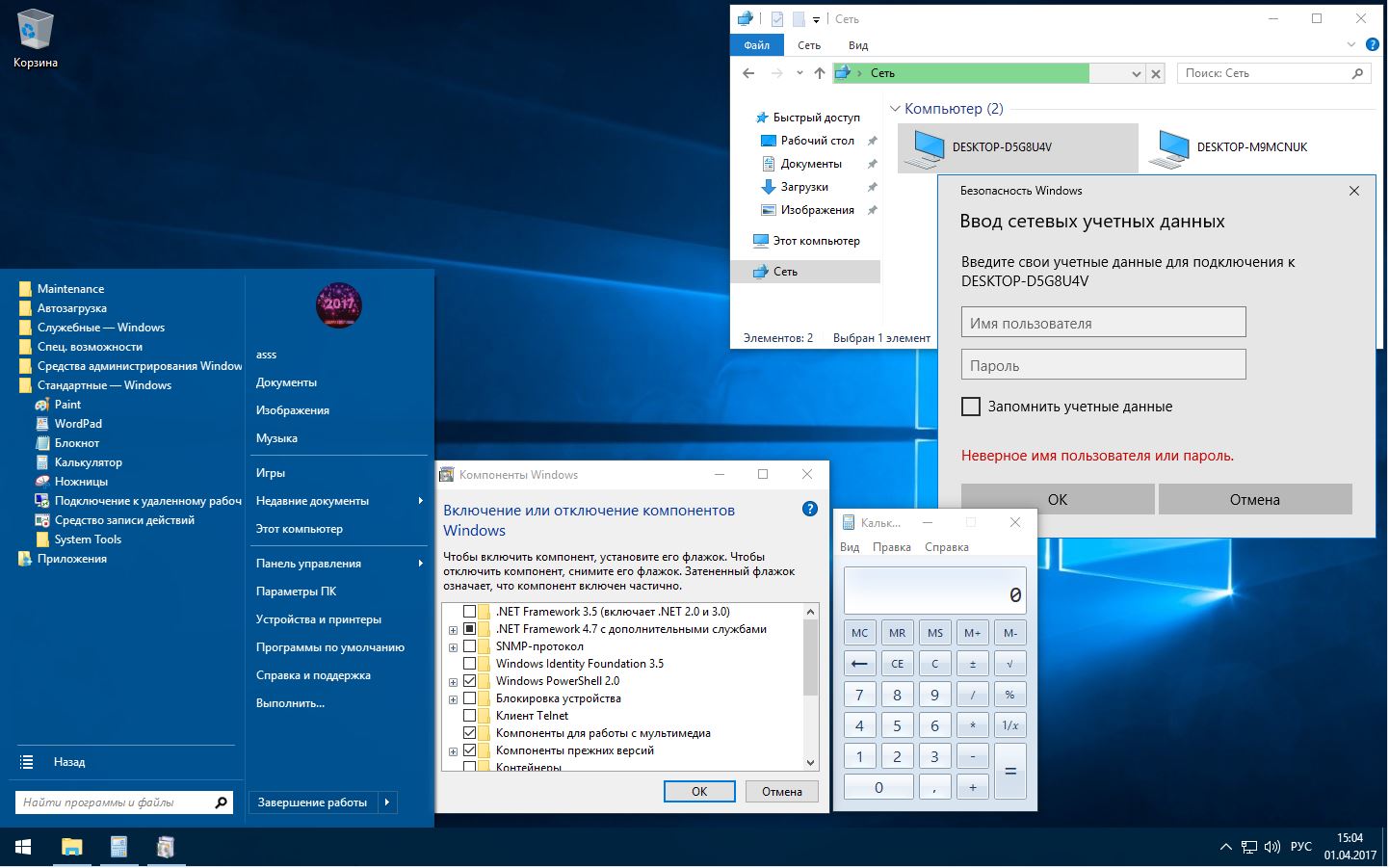Refresh or stop loading in Explorer address bar
The image size is (1389, 868).
point(1156,73)
